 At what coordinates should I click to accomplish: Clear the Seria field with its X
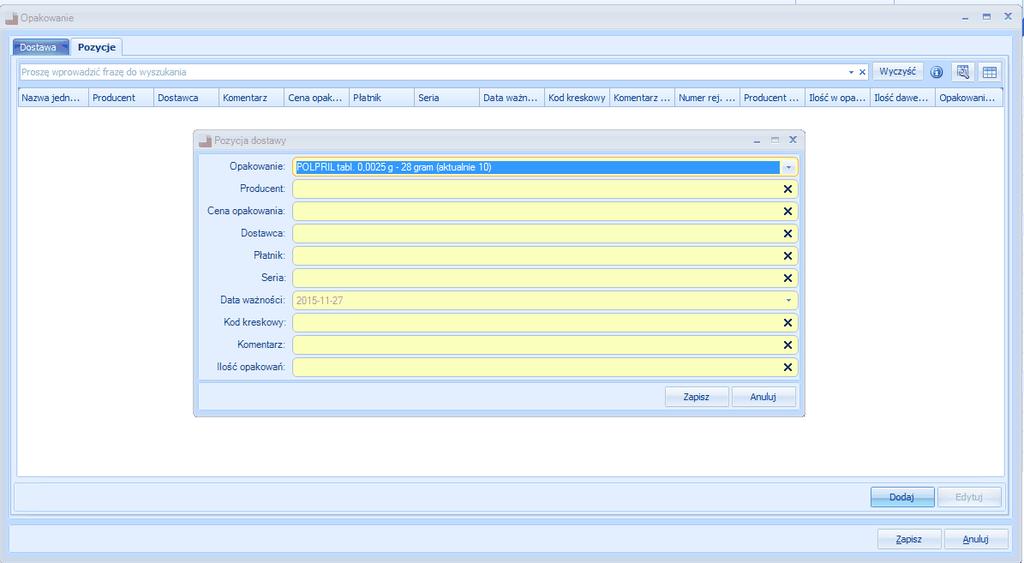point(788,278)
